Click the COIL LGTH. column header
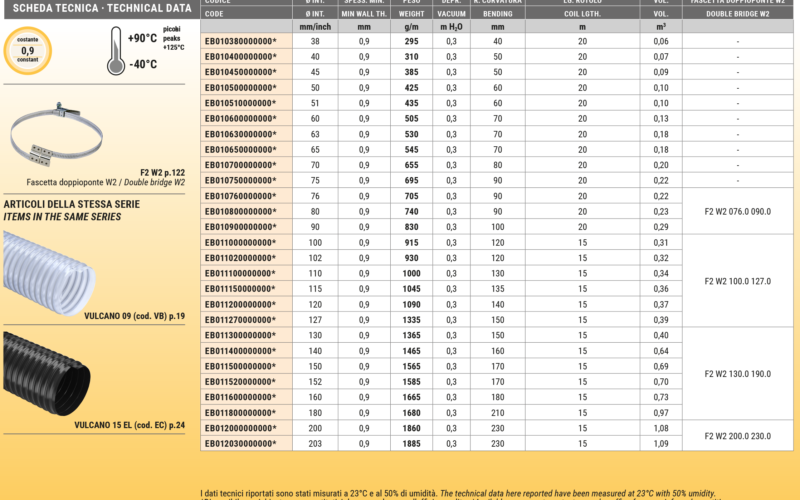 click(582, 15)
